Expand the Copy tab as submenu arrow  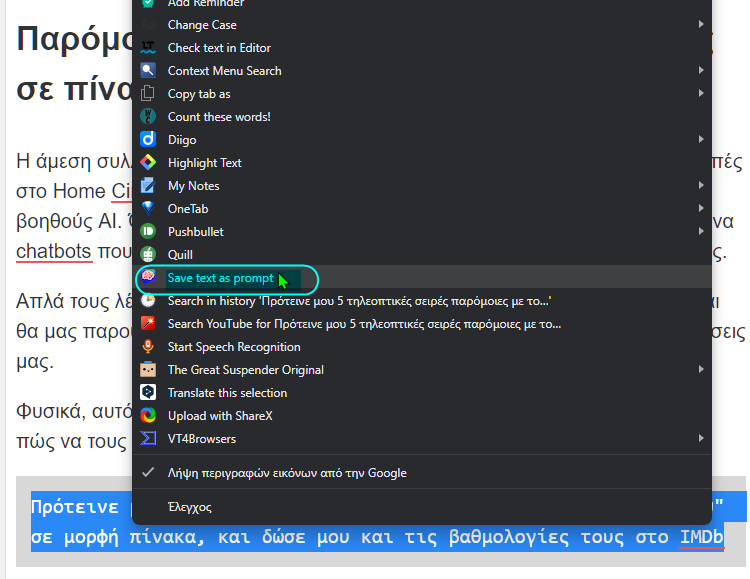pos(701,93)
